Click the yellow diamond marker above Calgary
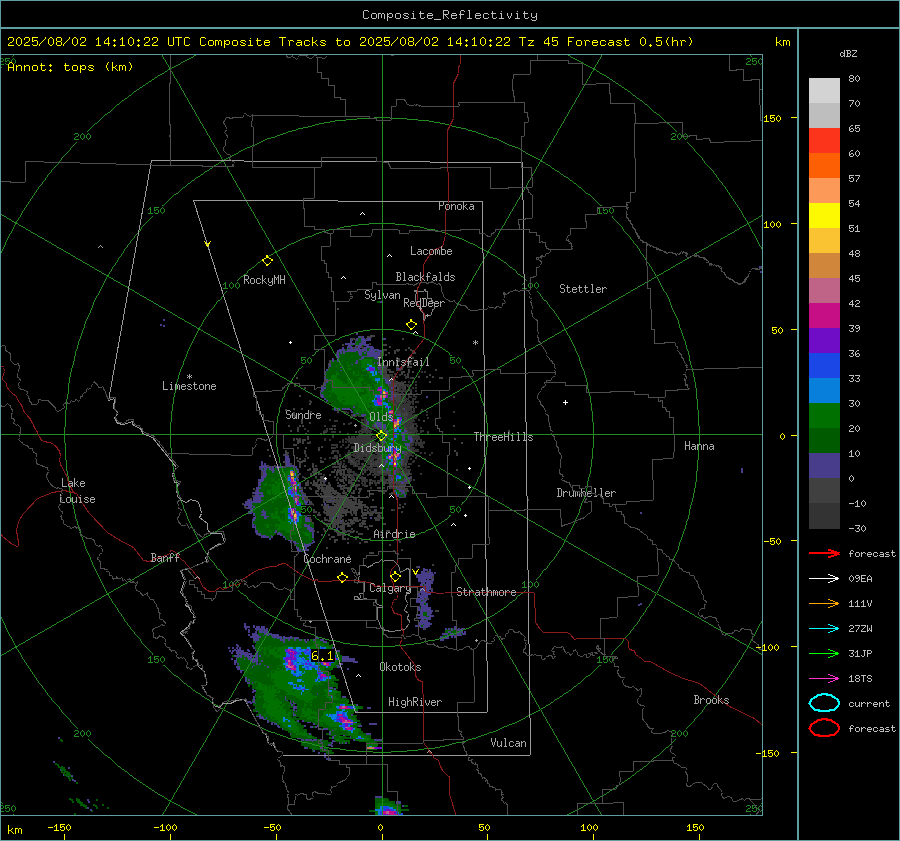Image resolution: width=900 pixels, height=841 pixels. pyautogui.click(x=395, y=576)
